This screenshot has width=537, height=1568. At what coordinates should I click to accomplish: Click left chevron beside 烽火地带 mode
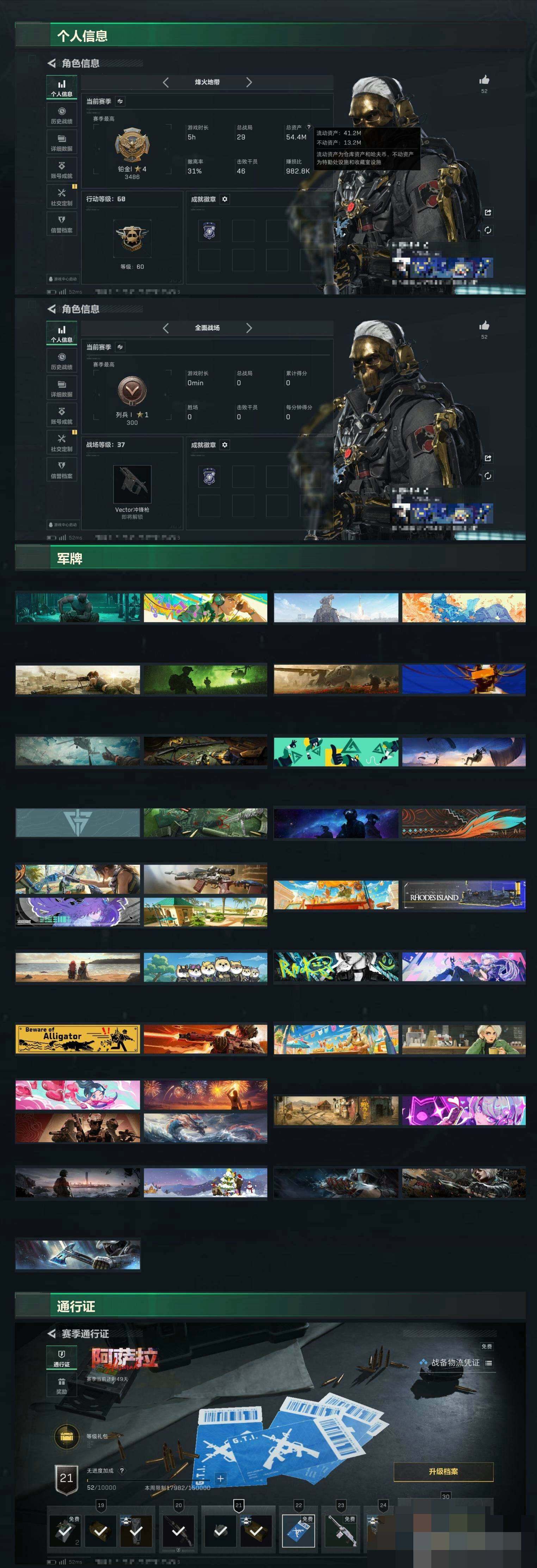tap(165, 82)
